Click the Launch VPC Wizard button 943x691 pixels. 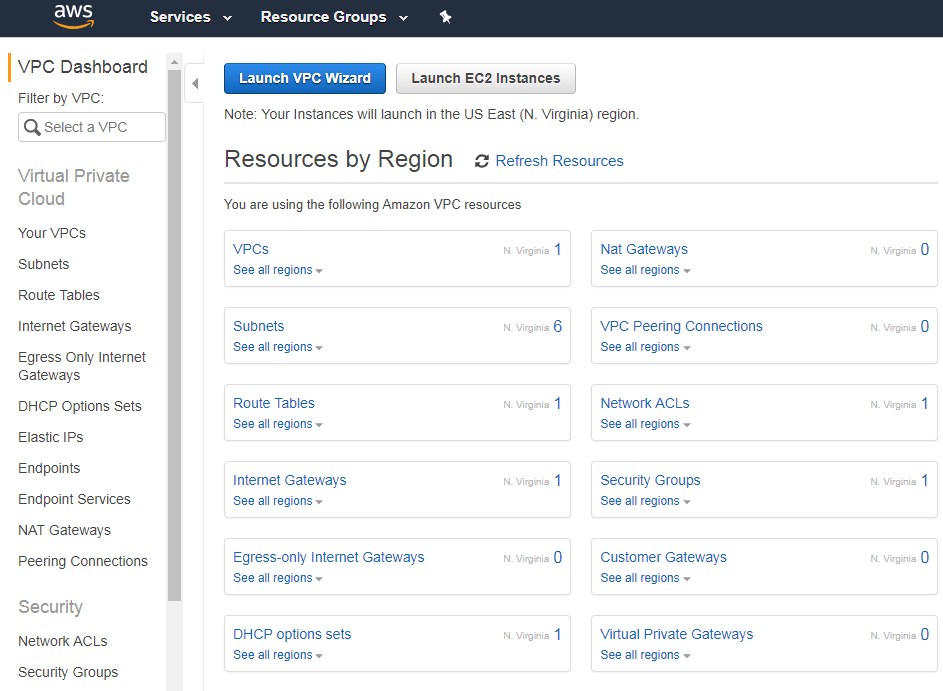[x=304, y=78]
